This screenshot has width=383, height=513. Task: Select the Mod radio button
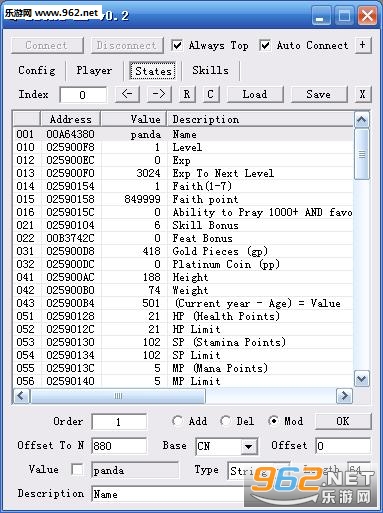(x=274, y=421)
